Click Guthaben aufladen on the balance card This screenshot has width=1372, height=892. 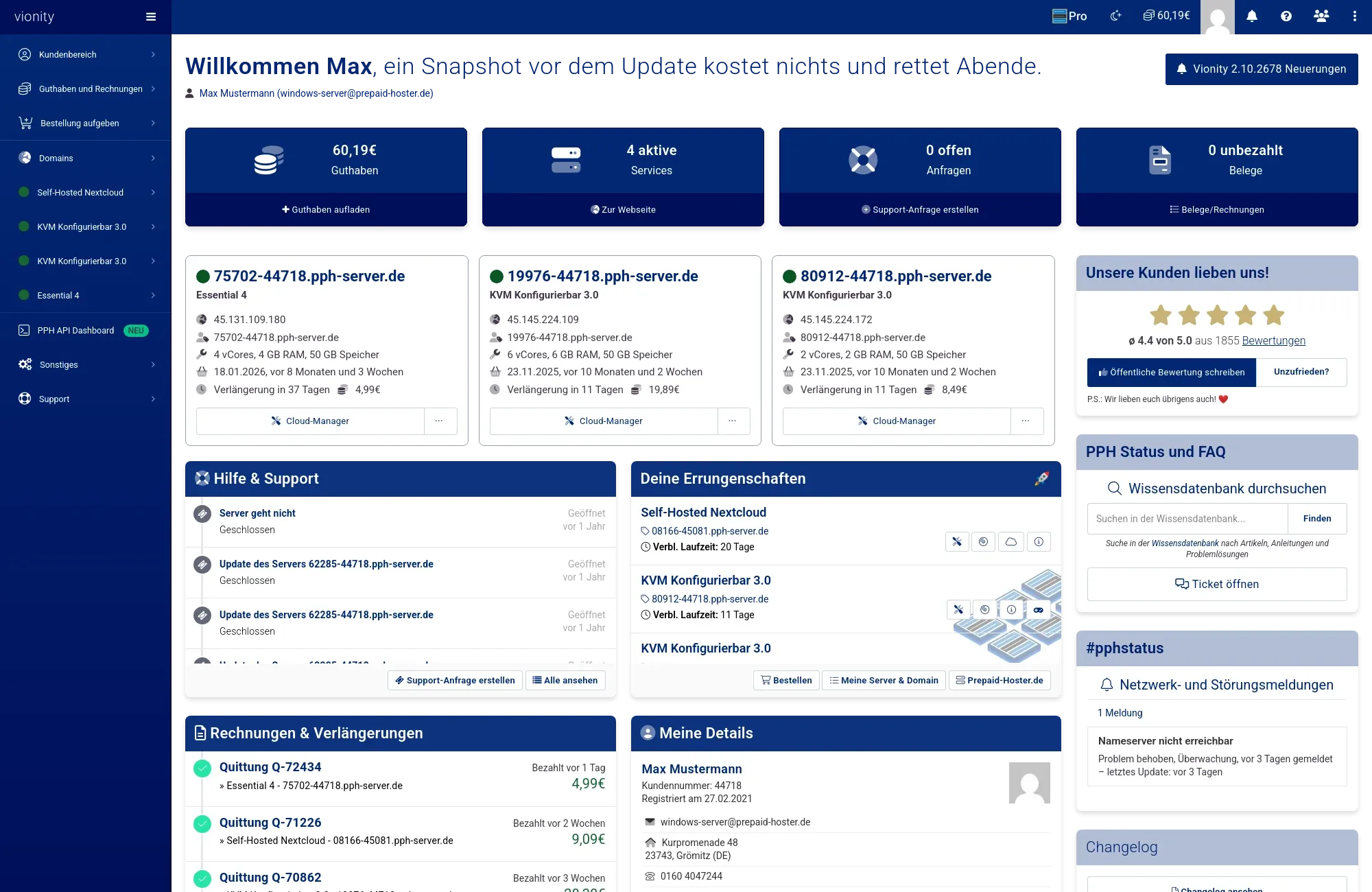326,209
